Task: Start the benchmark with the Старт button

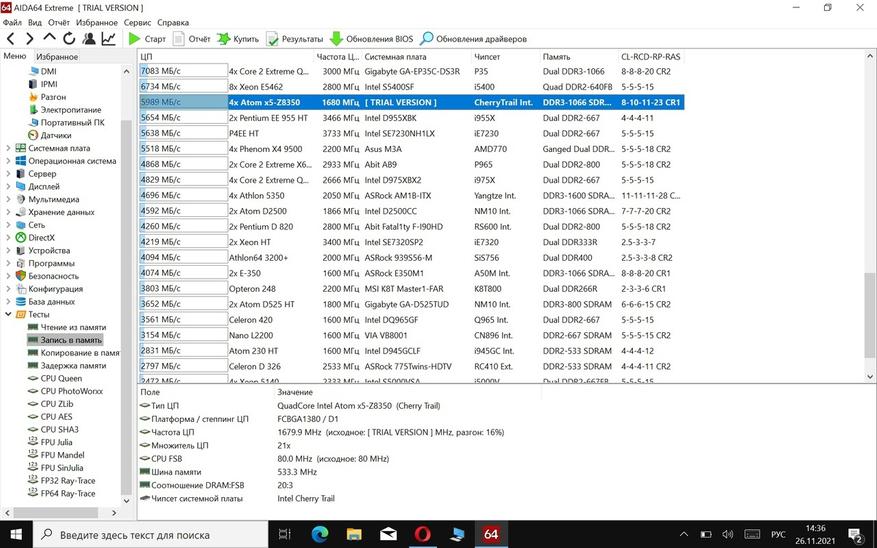Action: [147, 39]
